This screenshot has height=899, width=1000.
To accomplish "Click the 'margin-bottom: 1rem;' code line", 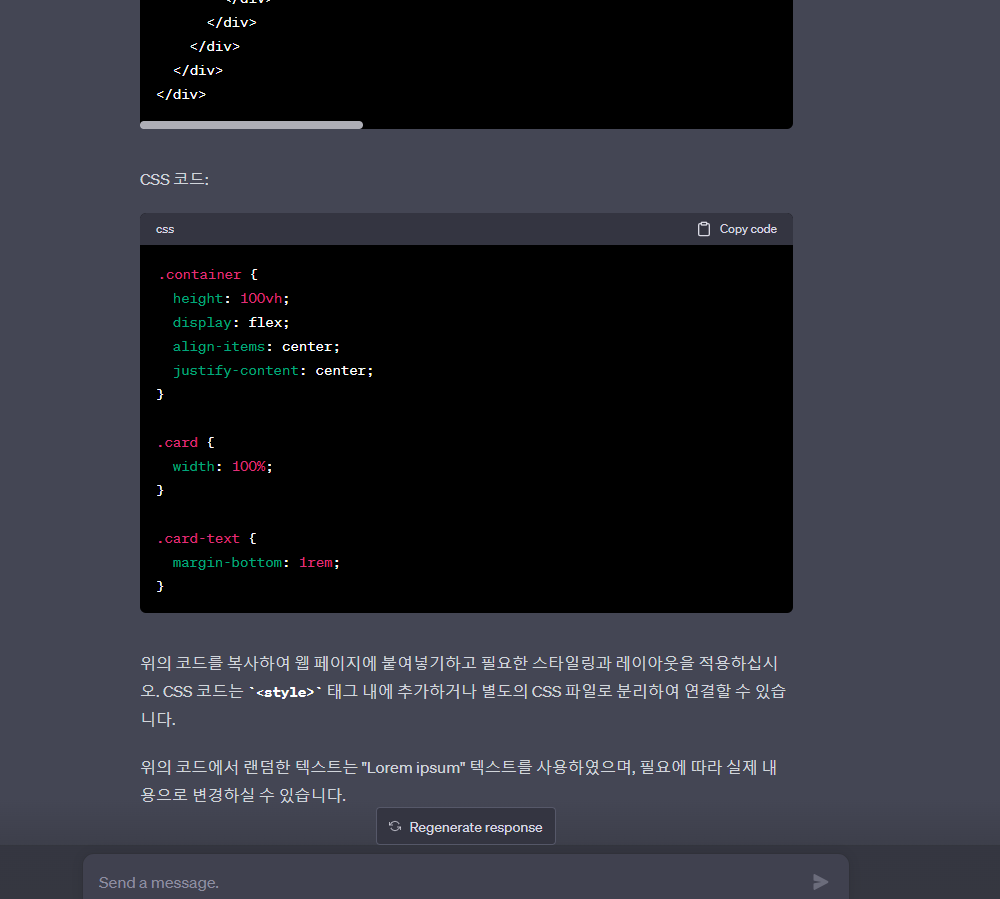I will click(x=256, y=562).
